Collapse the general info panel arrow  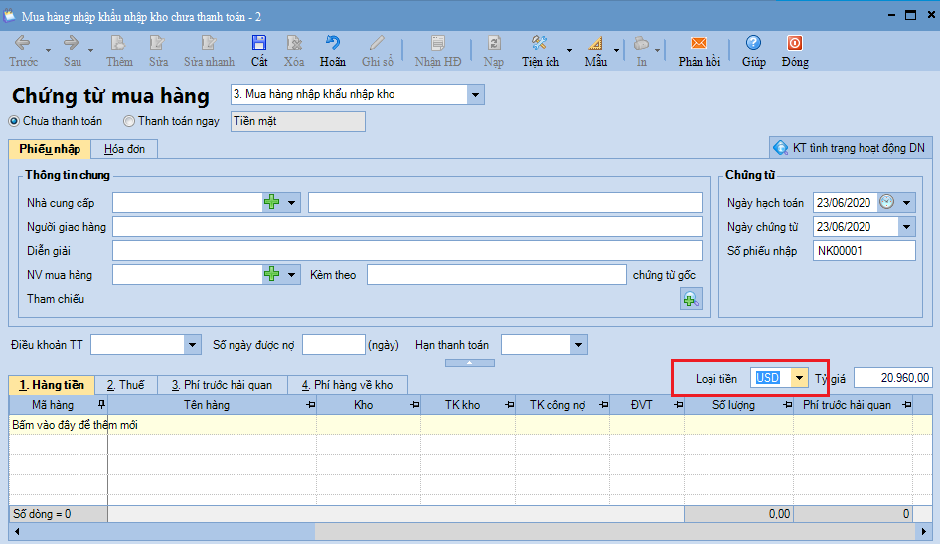point(470,363)
